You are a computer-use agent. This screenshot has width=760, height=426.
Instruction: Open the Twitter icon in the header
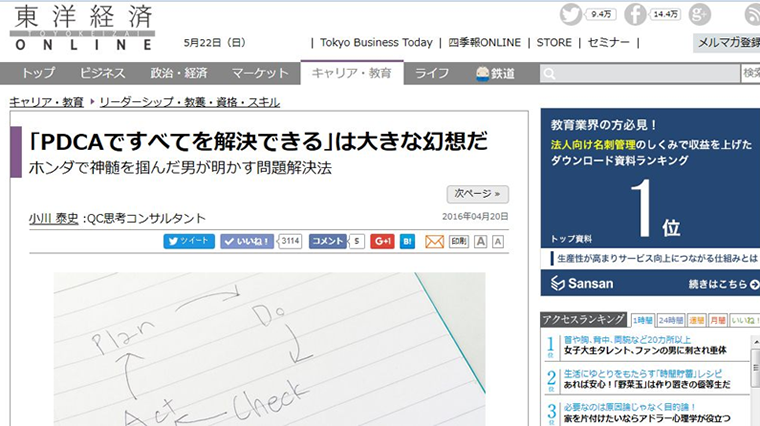coord(571,15)
